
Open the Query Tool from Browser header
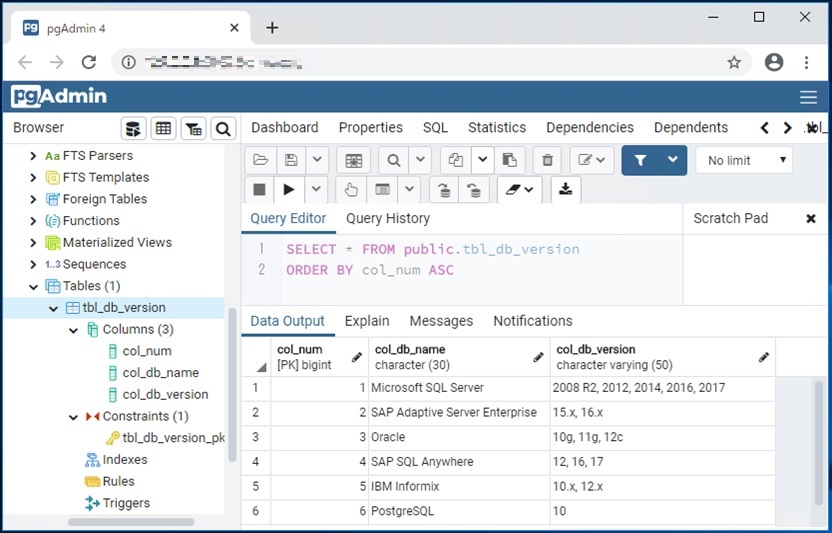point(133,128)
